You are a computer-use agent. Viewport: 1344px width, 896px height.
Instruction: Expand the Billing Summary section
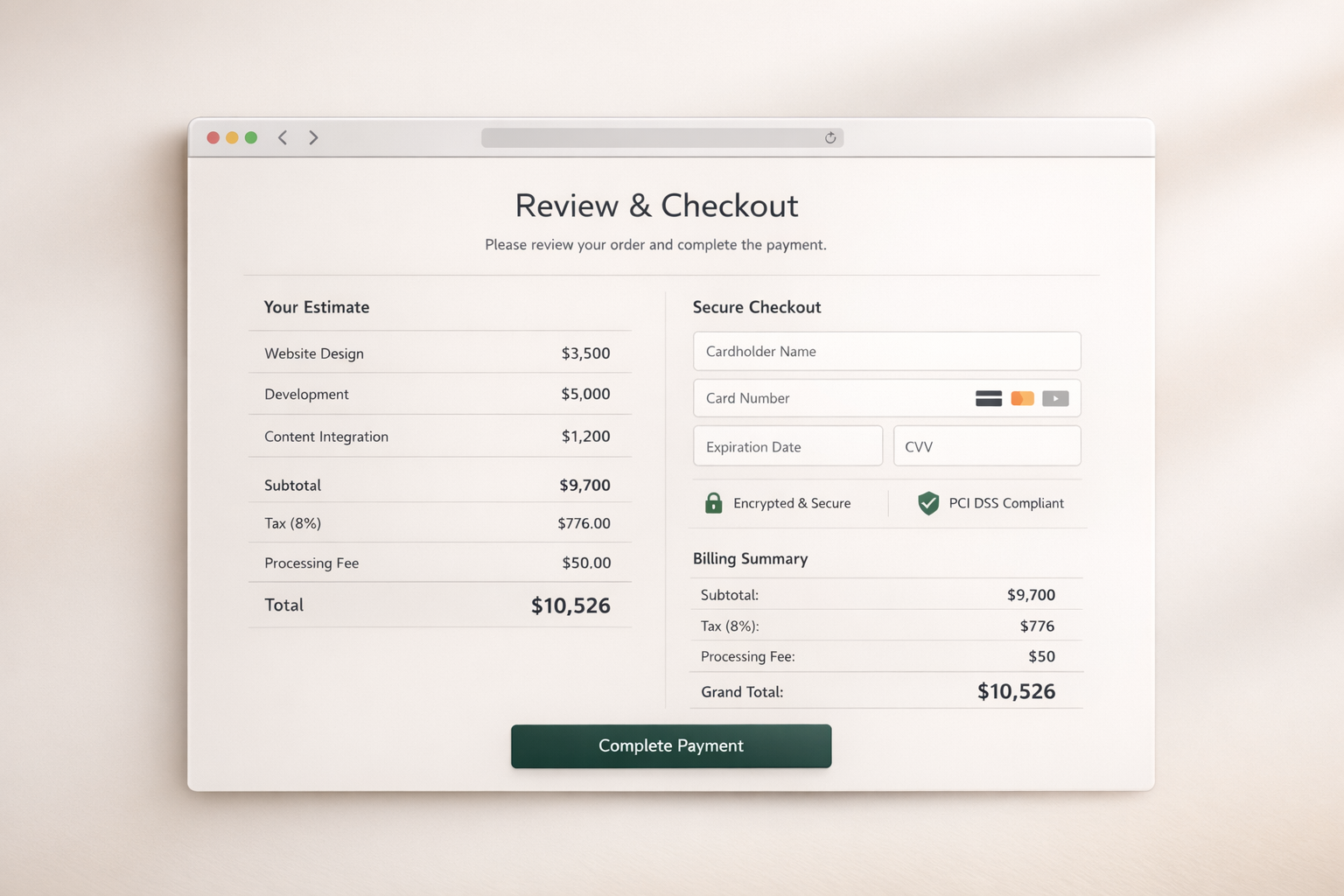pyautogui.click(x=750, y=558)
